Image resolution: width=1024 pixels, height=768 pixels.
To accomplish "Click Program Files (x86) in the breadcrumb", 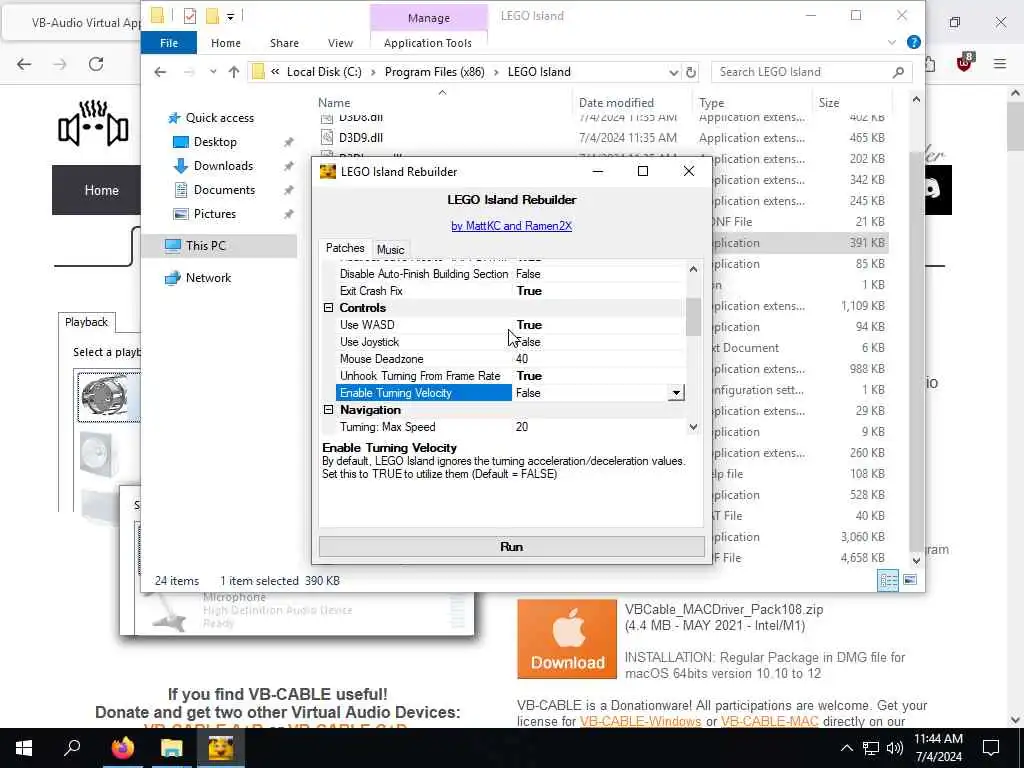I will (434, 72).
